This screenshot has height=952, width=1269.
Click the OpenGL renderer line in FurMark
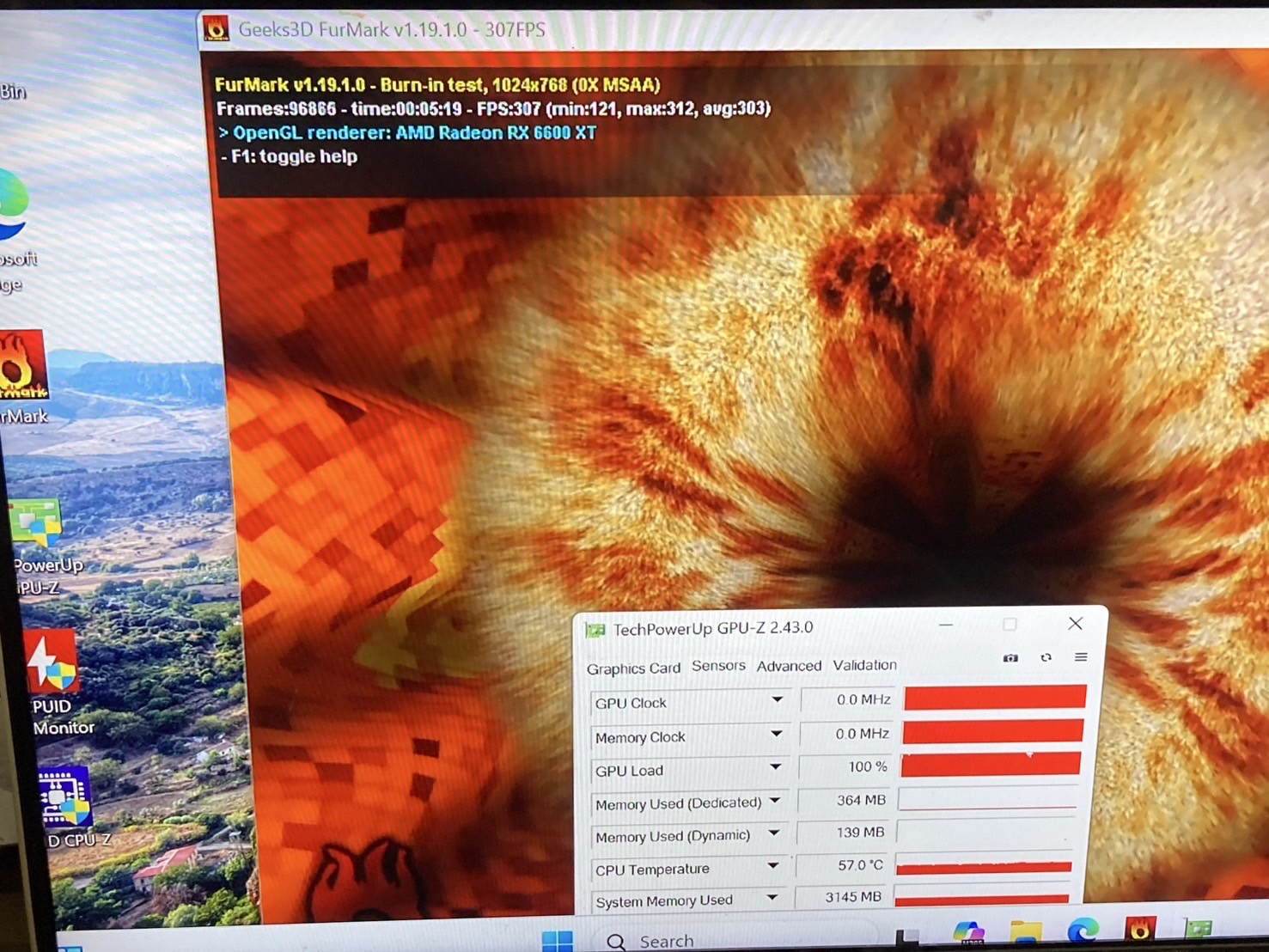(407, 133)
